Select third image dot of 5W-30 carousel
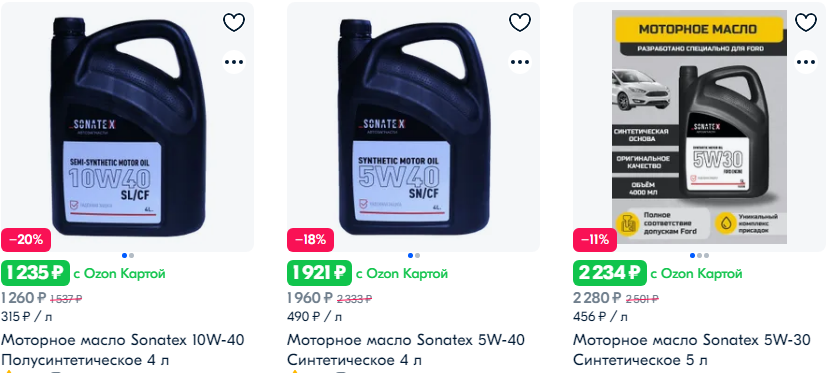 (706, 255)
